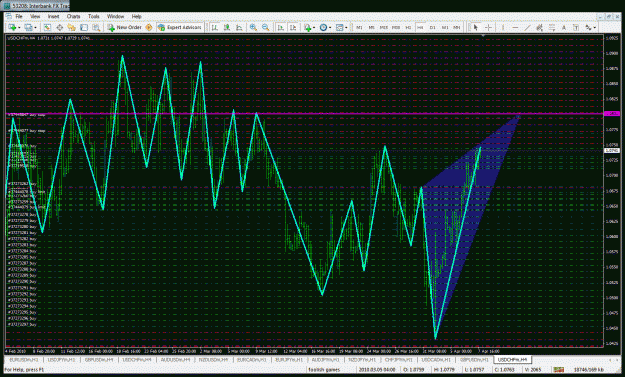Click the magenta horizontal price line
This screenshot has height=377, width=625.
coord(305,114)
